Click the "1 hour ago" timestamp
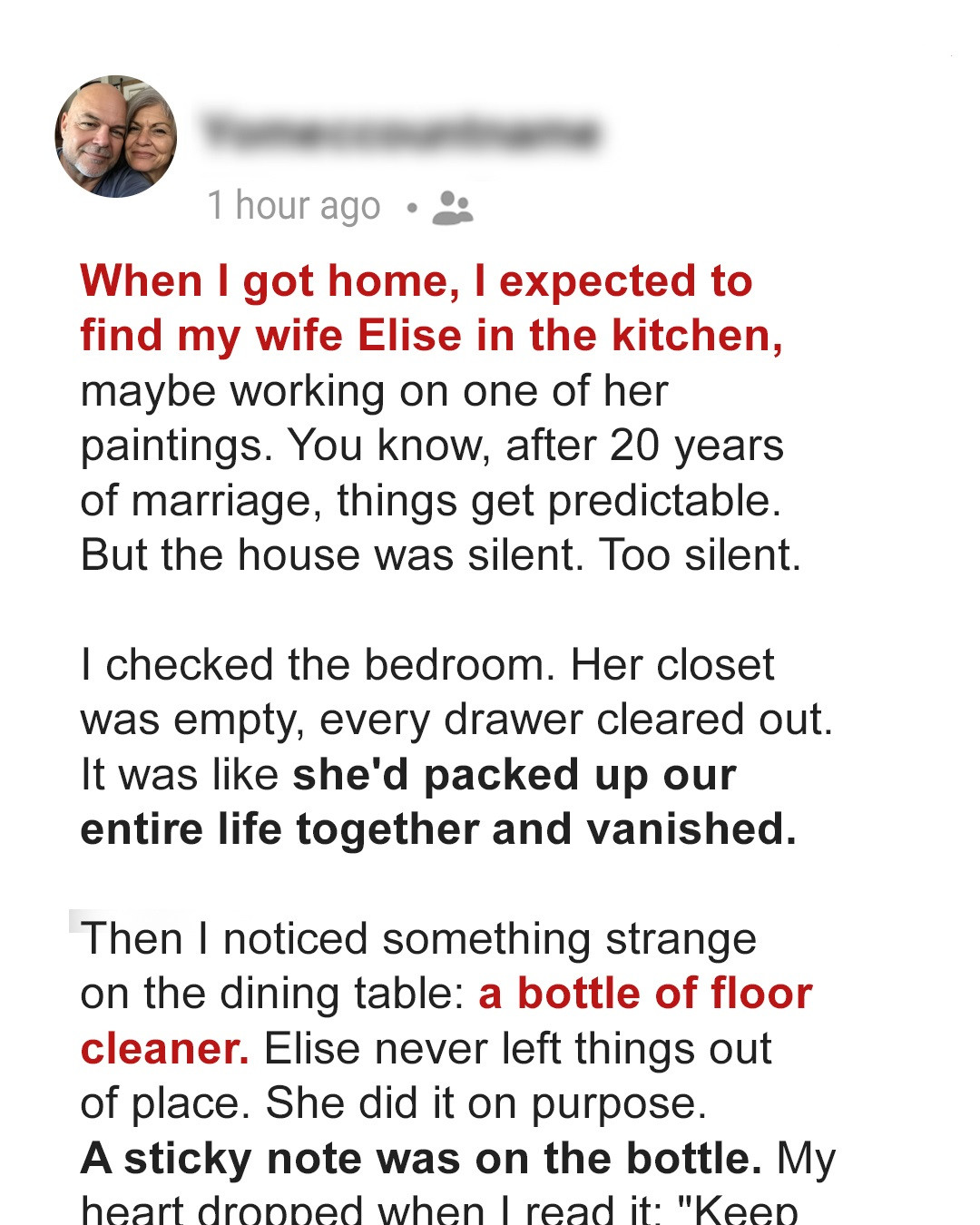 pos(293,206)
